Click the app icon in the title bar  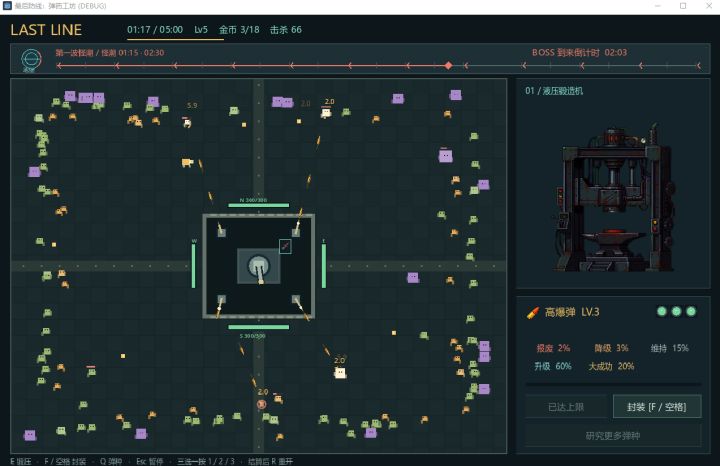click(x=7, y=6)
